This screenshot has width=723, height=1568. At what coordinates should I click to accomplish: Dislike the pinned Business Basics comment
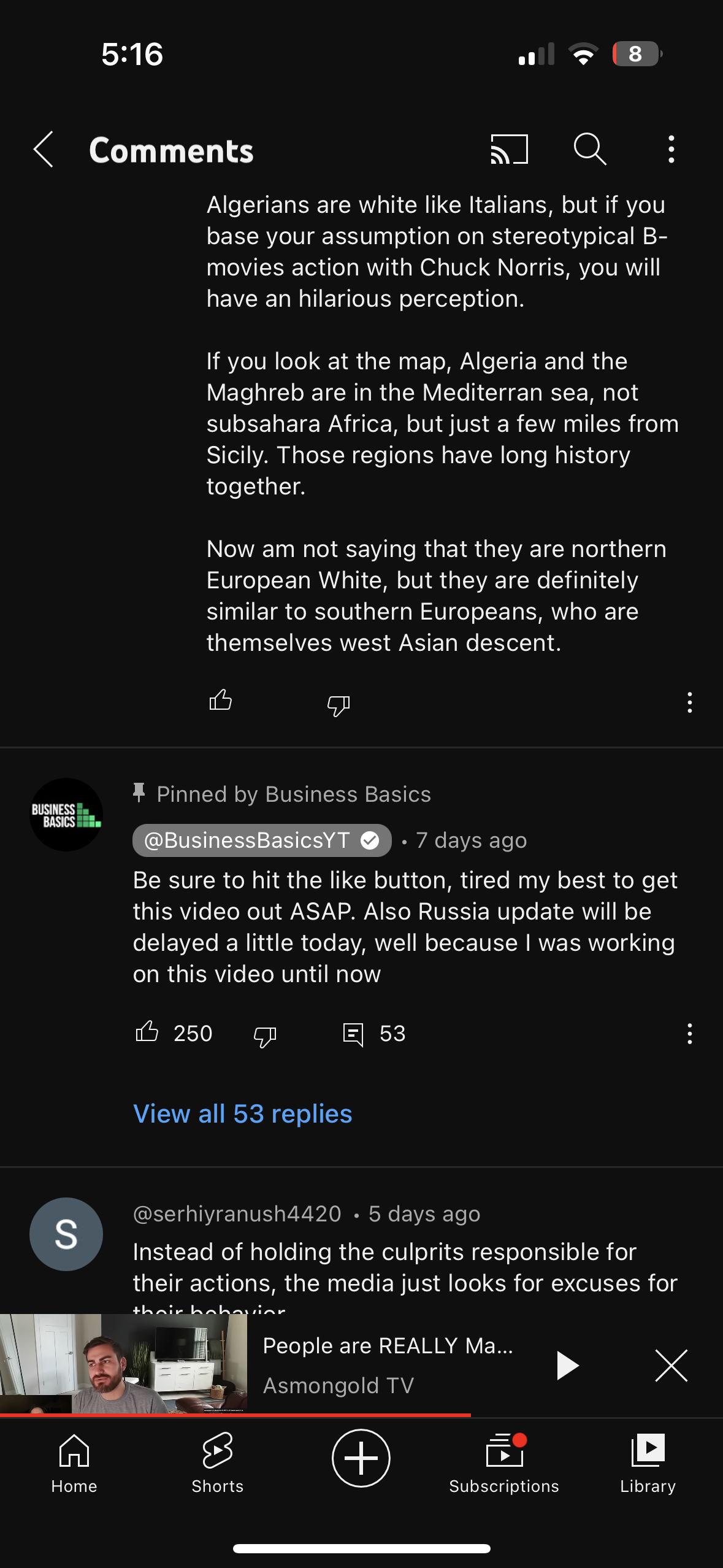point(265,1036)
